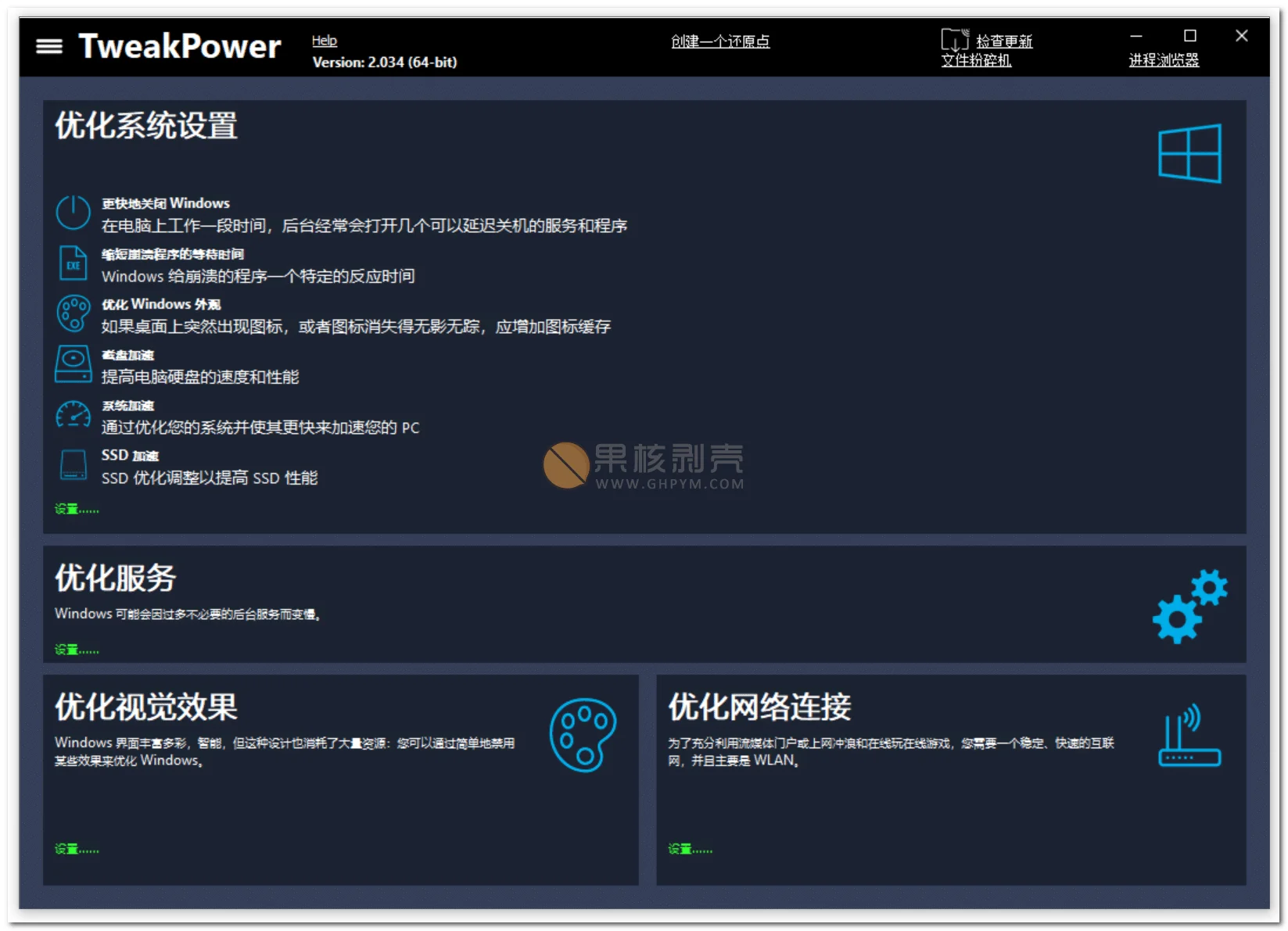Image resolution: width=1288 pixels, height=931 pixels.
Task: Open 磁盘加速 via the hard disk icon
Action: (x=73, y=364)
